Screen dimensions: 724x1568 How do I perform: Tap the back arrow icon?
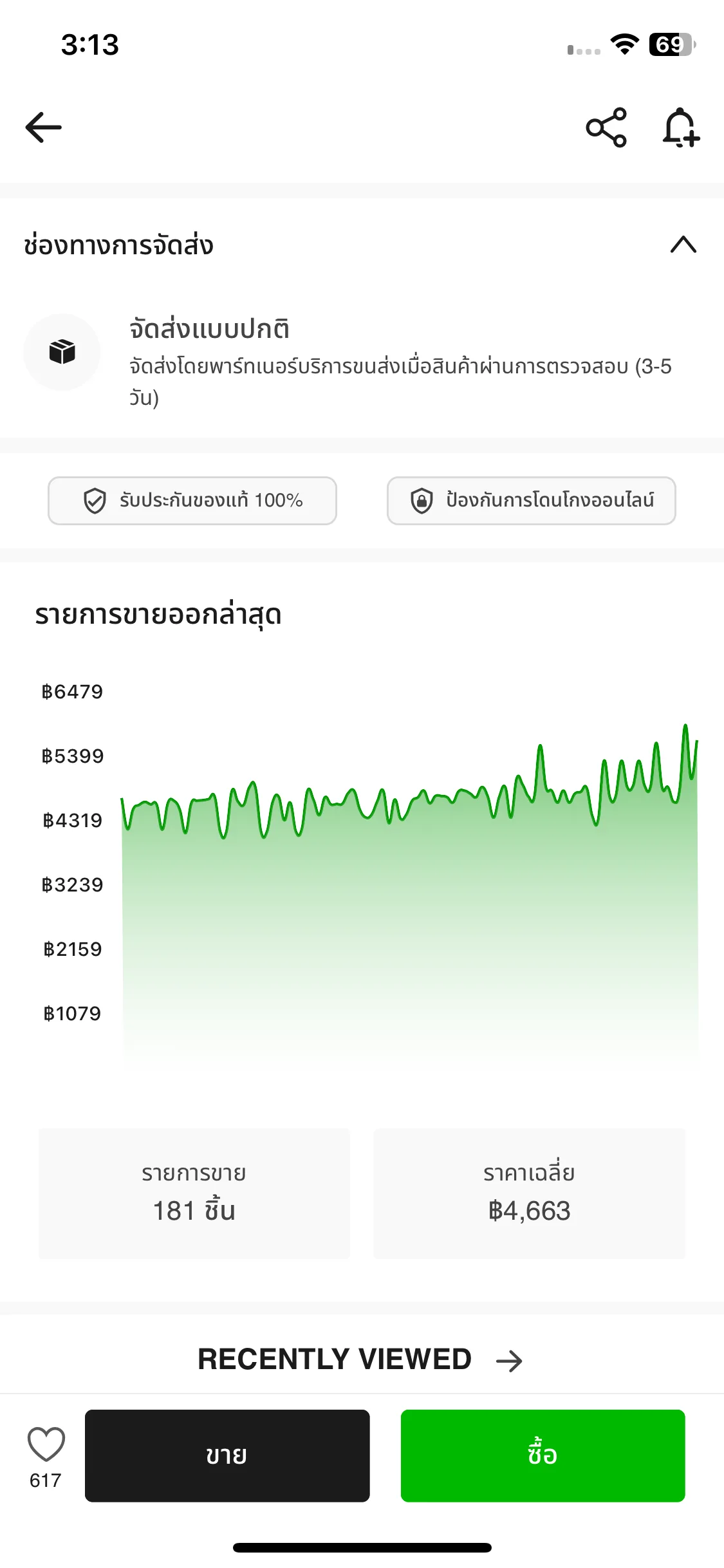[43, 127]
